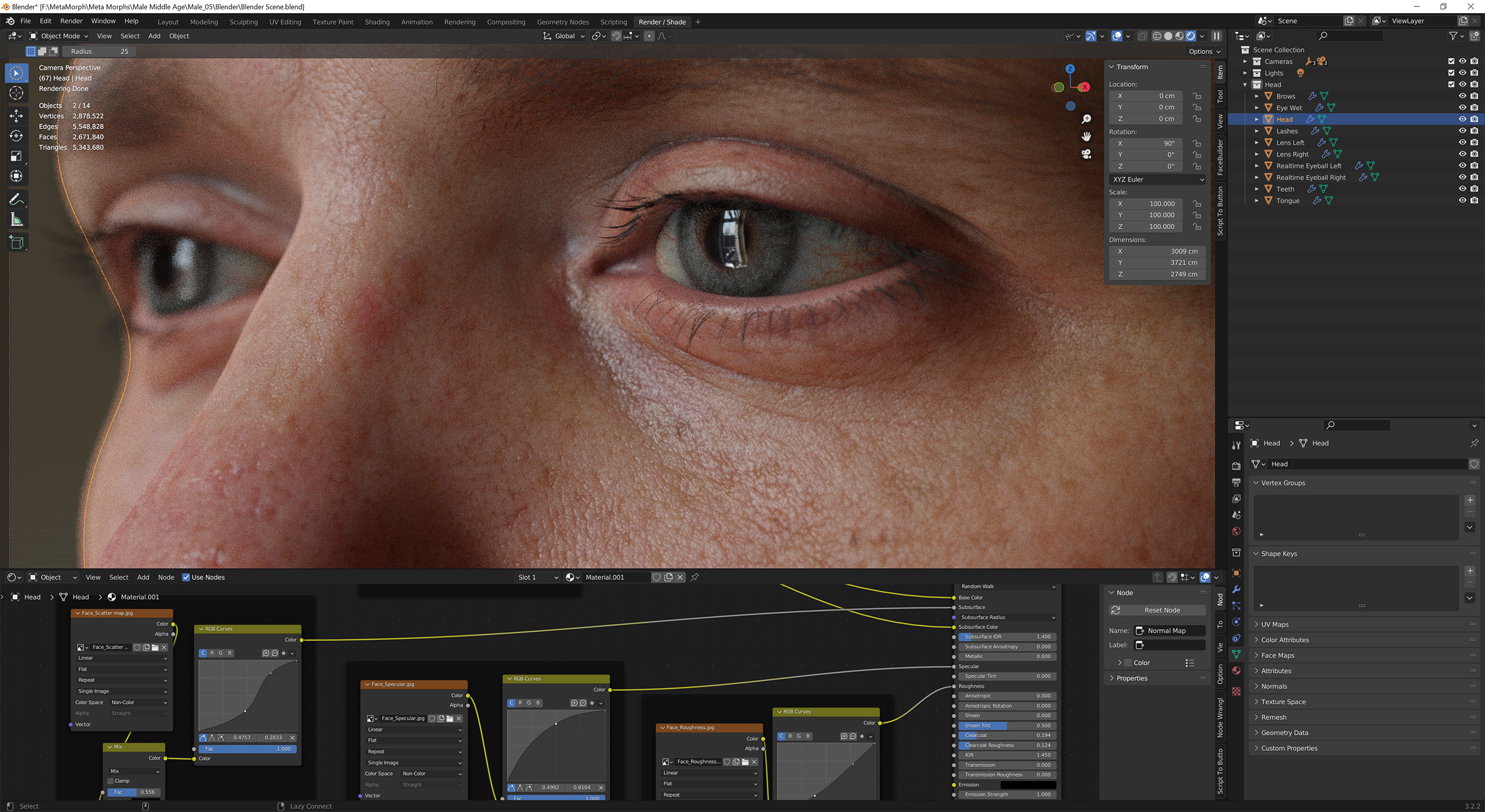Hide the Teeth object eye icon

pyautogui.click(x=1462, y=189)
